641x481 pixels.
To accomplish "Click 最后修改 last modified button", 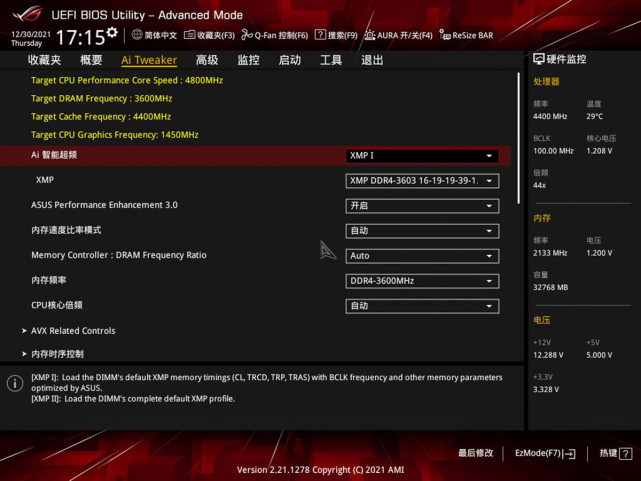I will [475, 453].
